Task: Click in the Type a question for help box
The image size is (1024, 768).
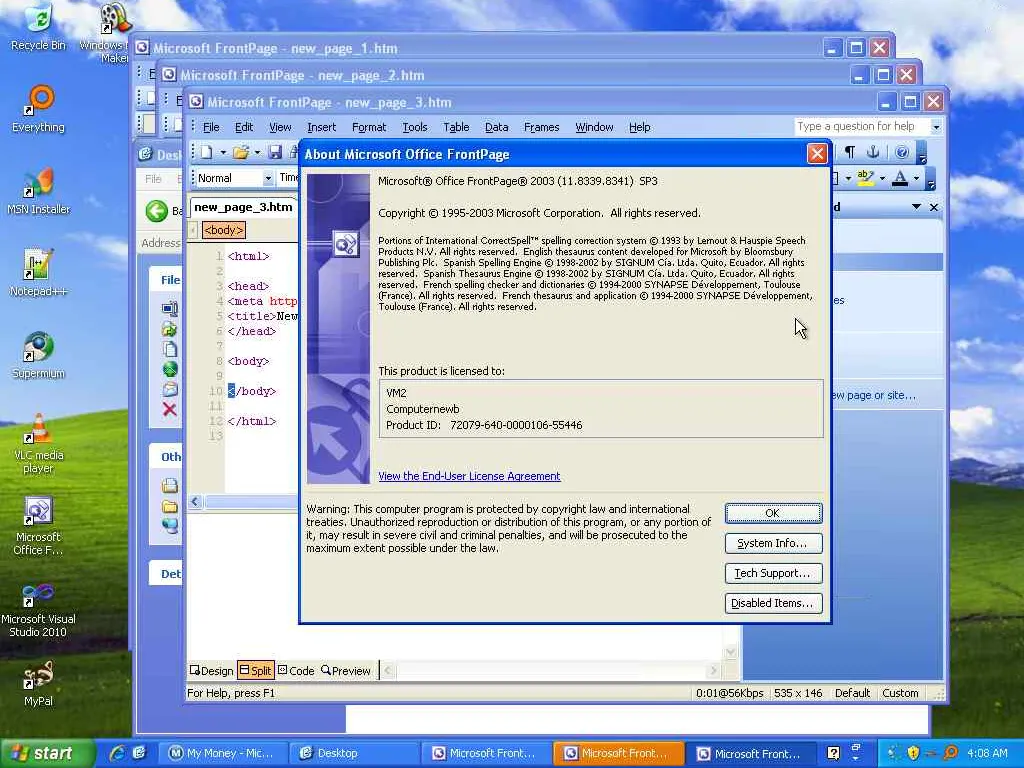Action: 862,127
